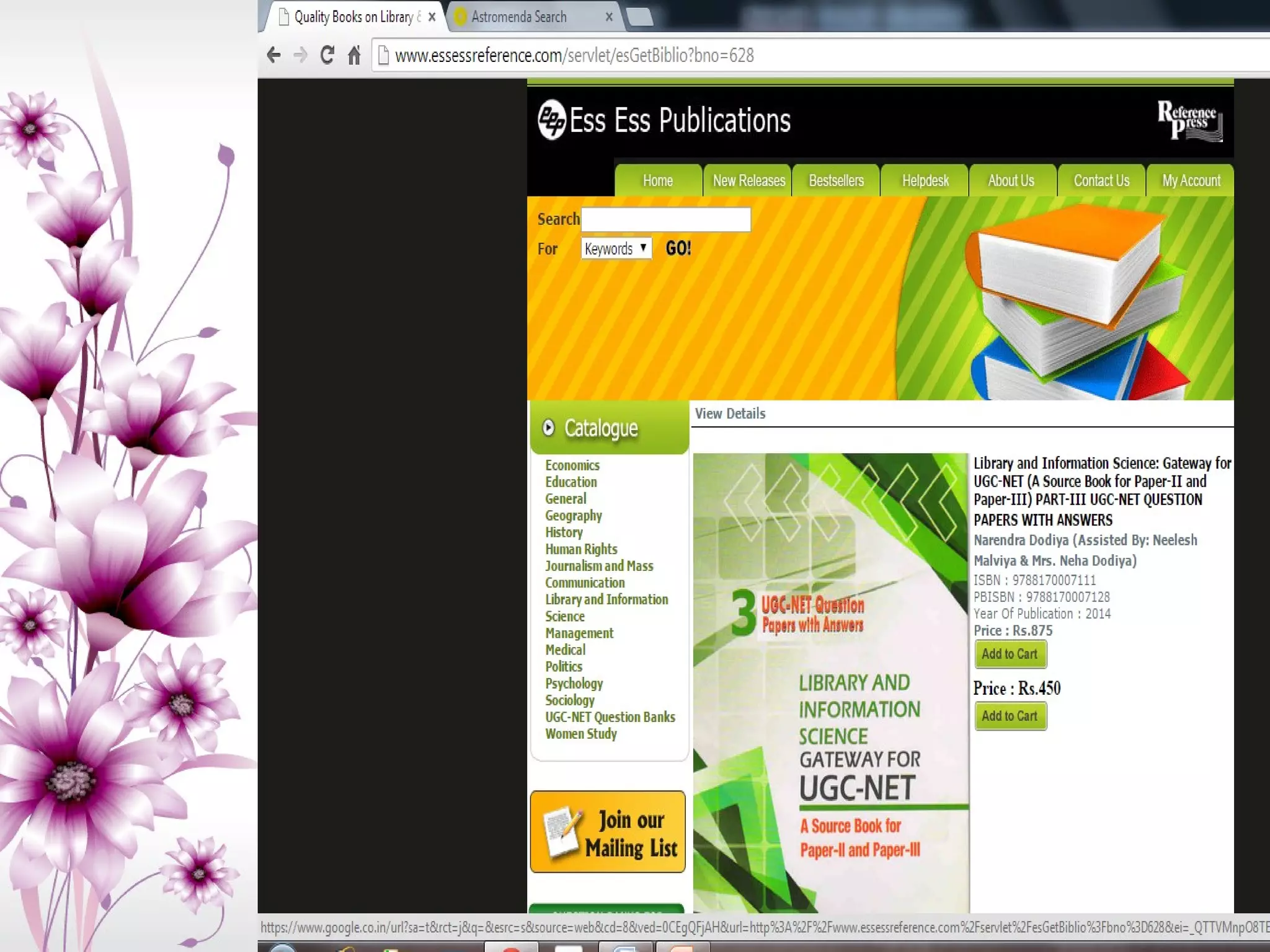Click the Ess Ess Publications logo
This screenshot has width=1270, height=952.
click(x=664, y=120)
